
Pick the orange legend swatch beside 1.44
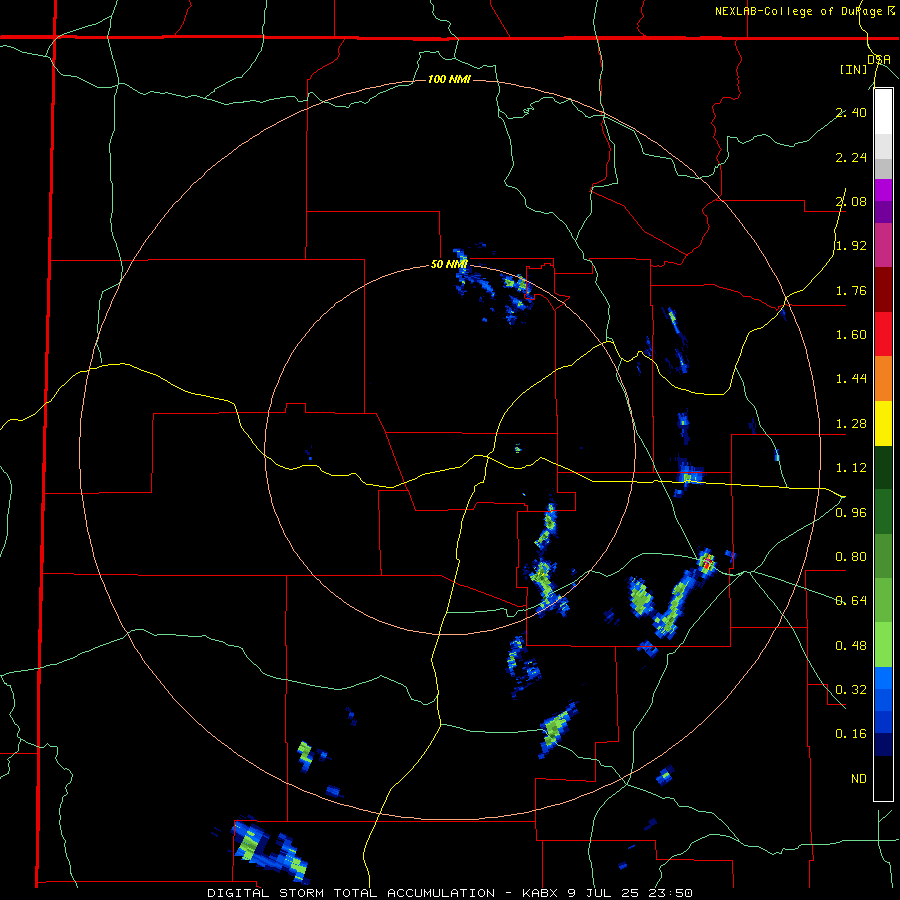pyautogui.click(x=883, y=378)
